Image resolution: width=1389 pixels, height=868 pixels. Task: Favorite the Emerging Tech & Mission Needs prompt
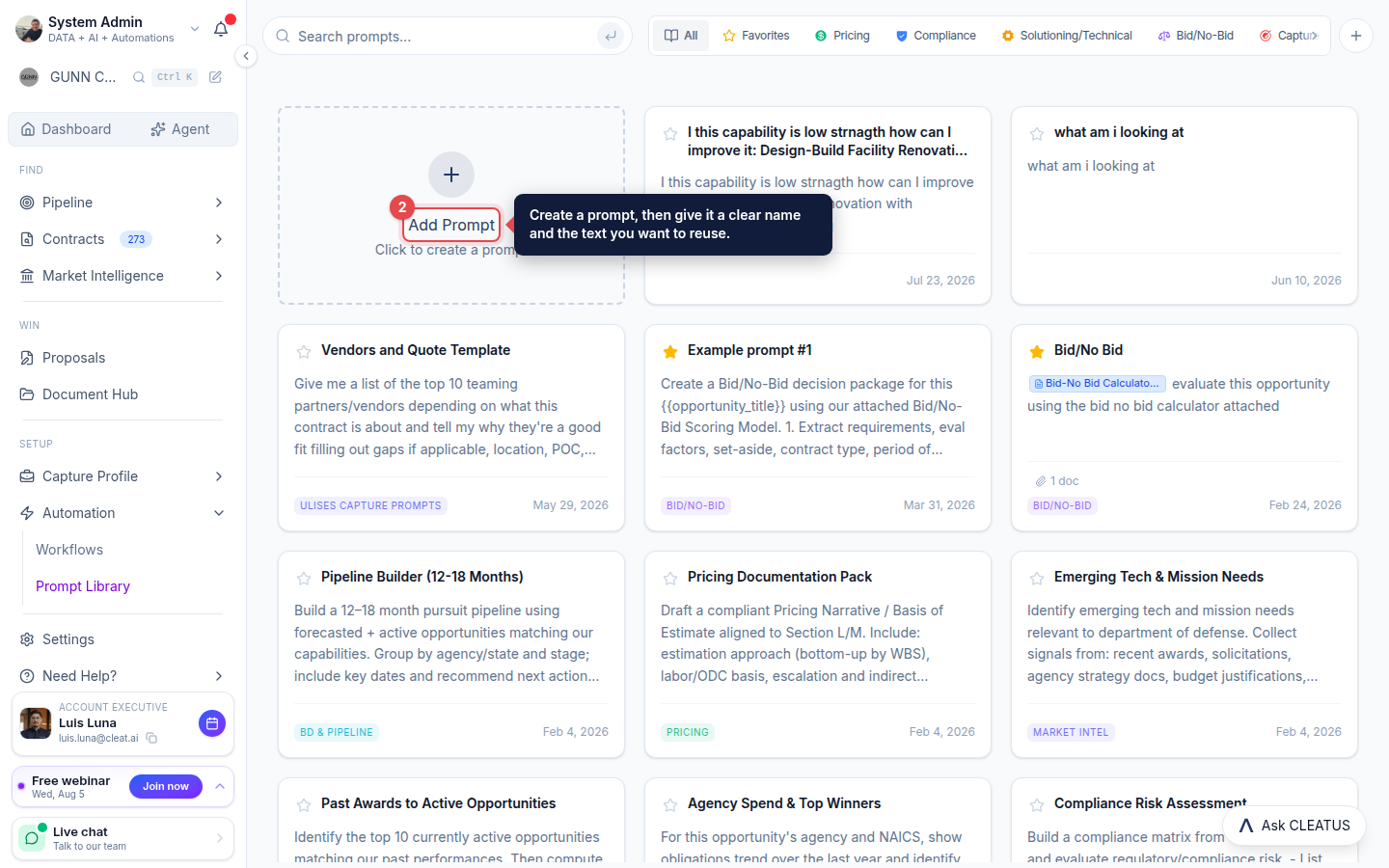[x=1037, y=579]
